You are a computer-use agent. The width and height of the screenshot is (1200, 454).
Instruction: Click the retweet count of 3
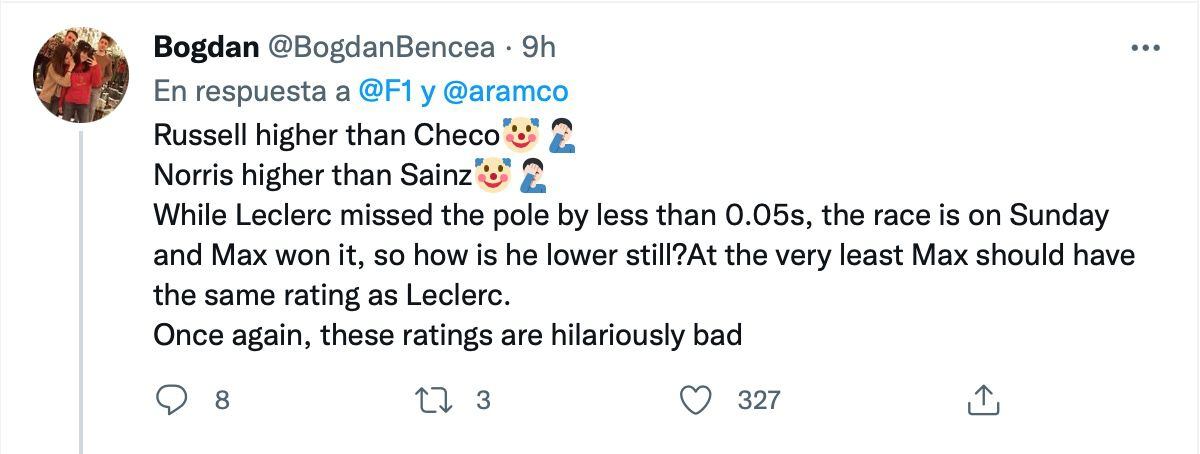(x=484, y=400)
